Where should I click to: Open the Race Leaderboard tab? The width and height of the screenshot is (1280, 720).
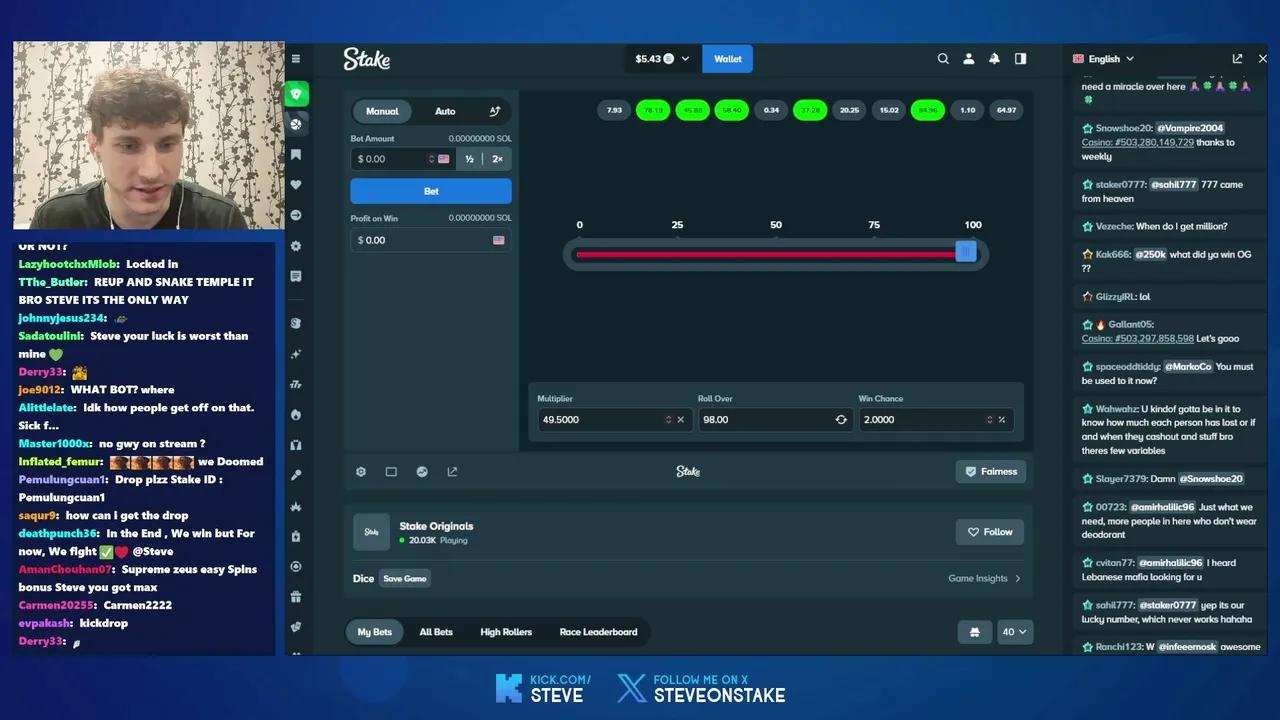click(598, 632)
